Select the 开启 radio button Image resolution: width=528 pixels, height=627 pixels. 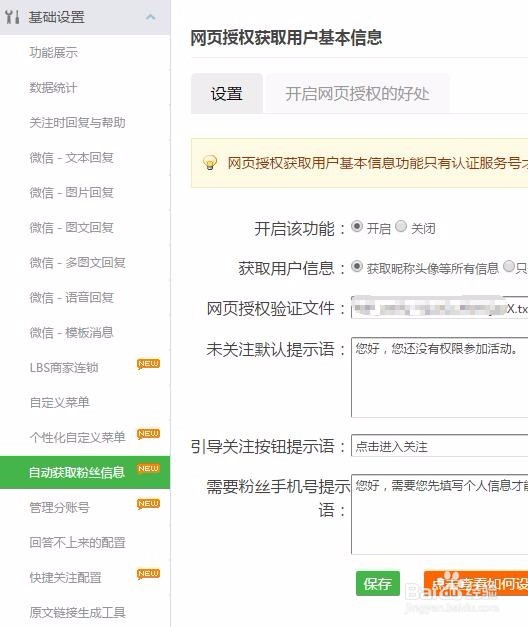pyautogui.click(x=357, y=227)
